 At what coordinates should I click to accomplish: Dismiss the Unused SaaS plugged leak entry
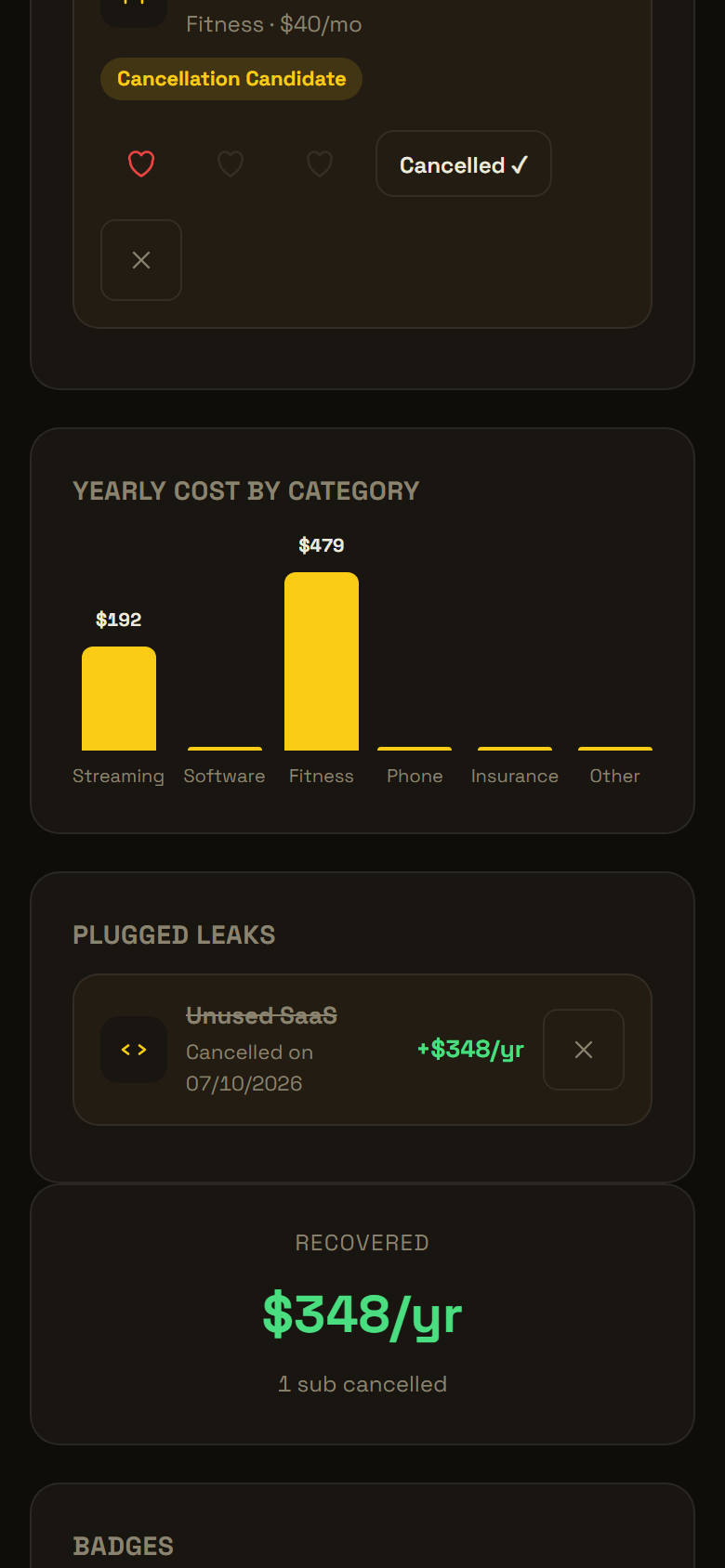click(x=584, y=1050)
